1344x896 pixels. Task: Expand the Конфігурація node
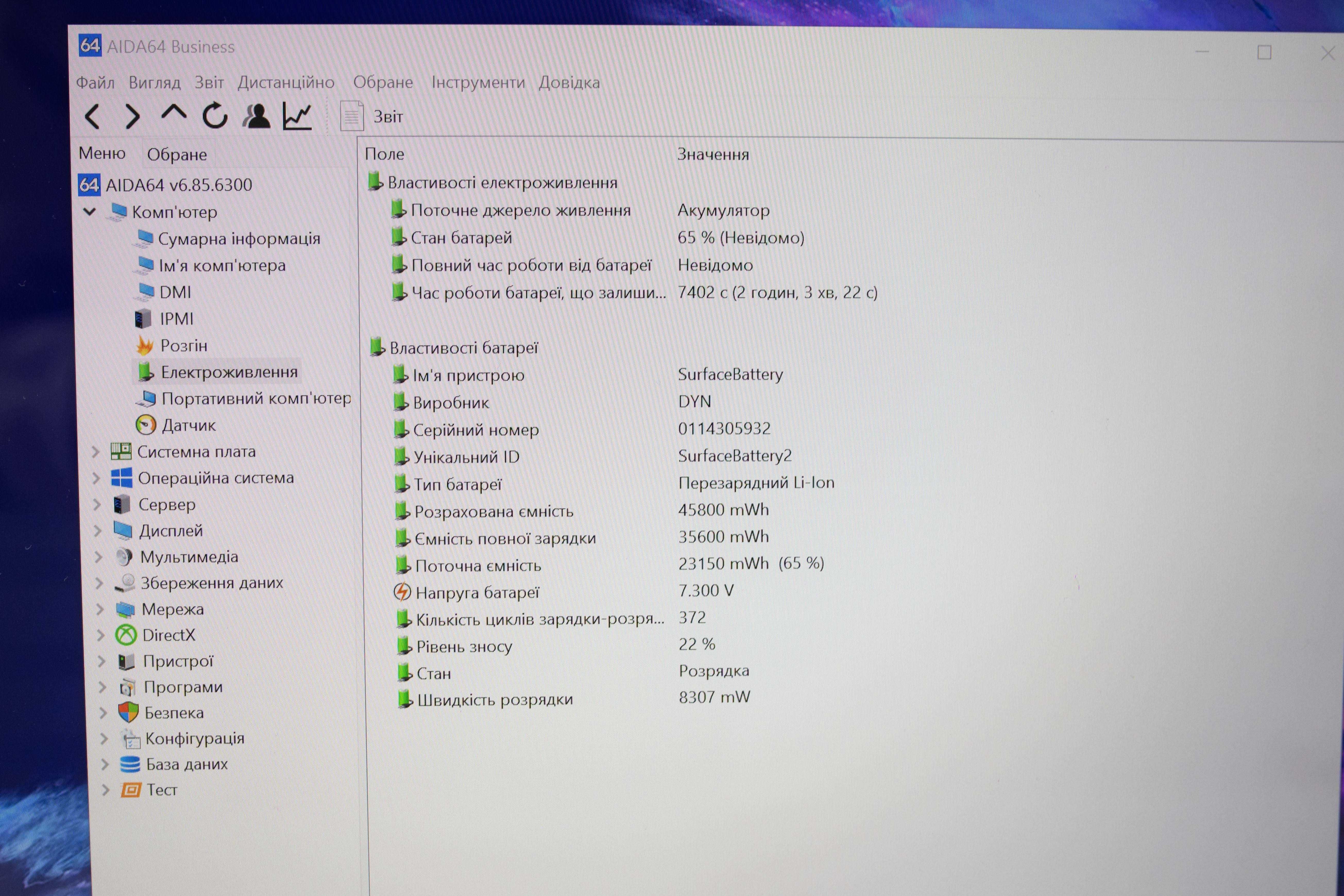click(x=104, y=738)
